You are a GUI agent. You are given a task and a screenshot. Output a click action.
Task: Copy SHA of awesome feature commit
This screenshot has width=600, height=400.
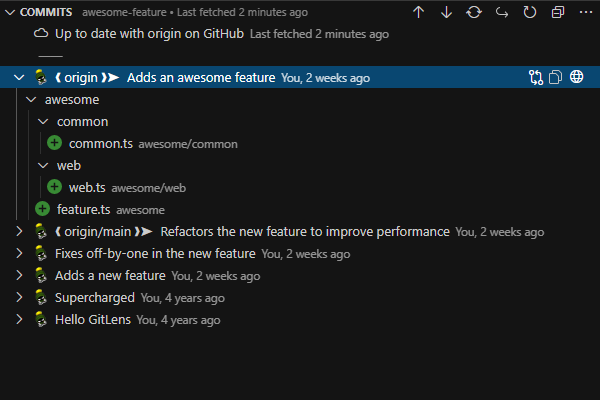point(556,77)
